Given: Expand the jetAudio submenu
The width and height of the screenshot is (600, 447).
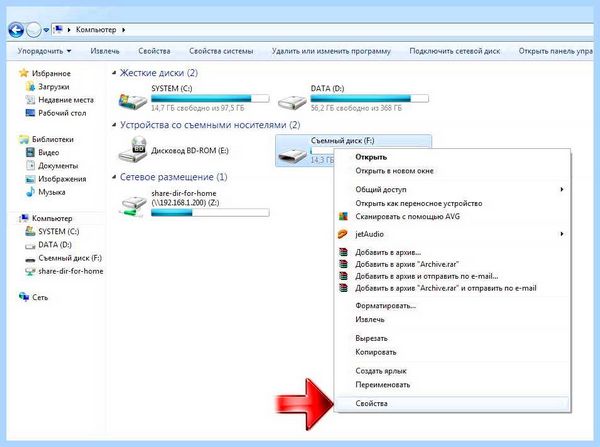Looking at the screenshot, I should tap(452, 234).
